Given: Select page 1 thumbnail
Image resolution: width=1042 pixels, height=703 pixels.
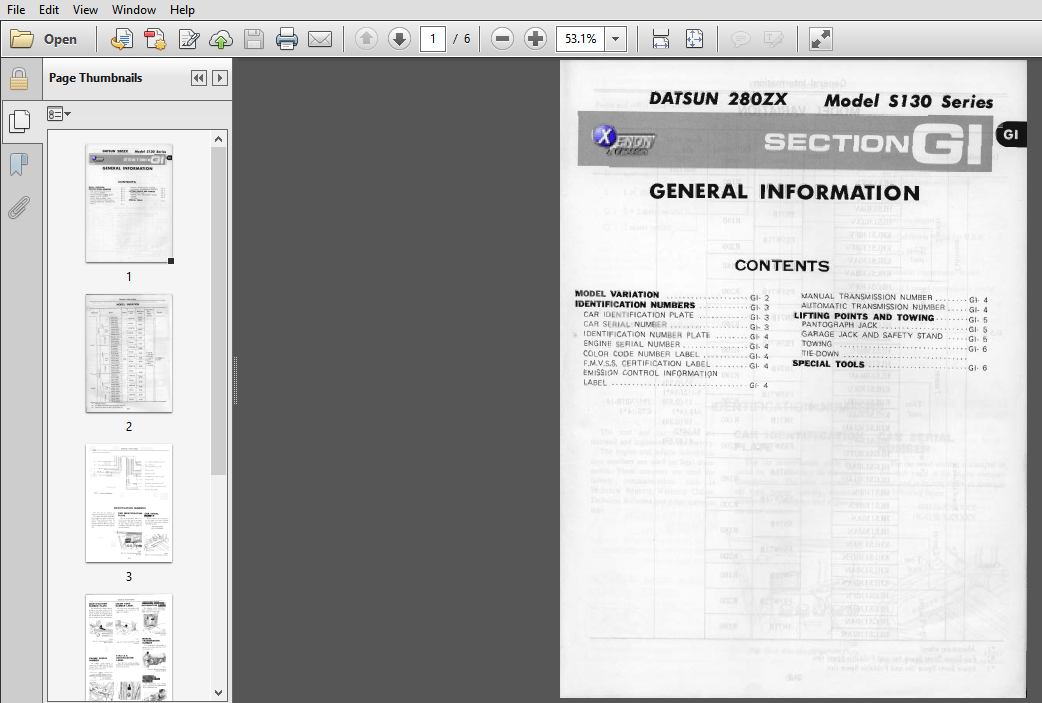Looking at the screenshot, I should [x=129, y=203].
